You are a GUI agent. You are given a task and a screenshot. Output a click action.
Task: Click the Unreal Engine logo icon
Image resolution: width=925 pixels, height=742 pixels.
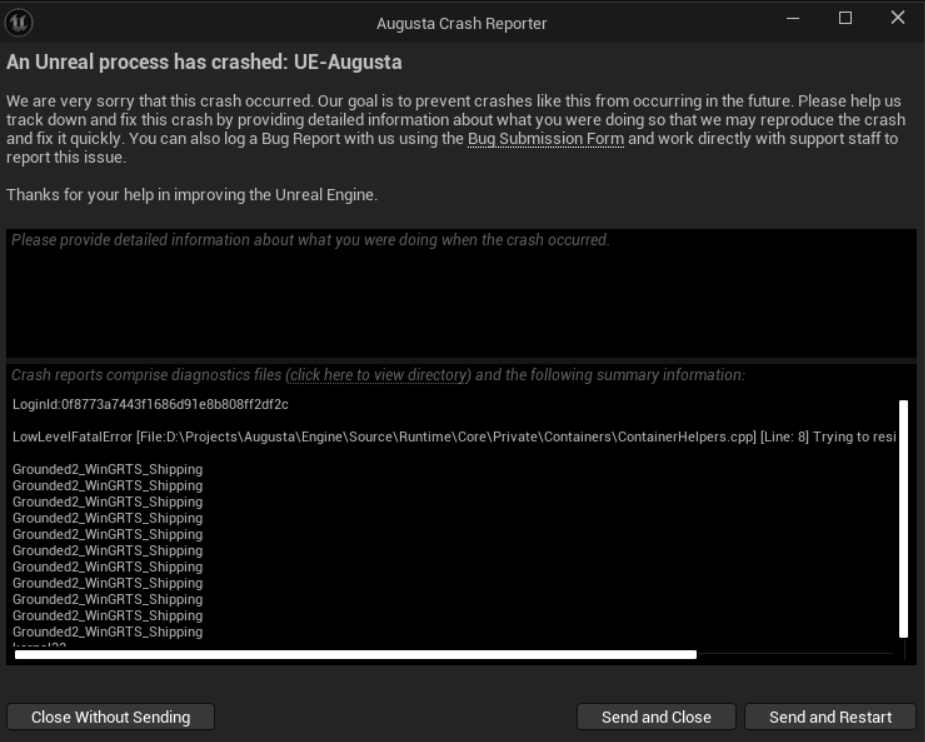click(19, 23)
